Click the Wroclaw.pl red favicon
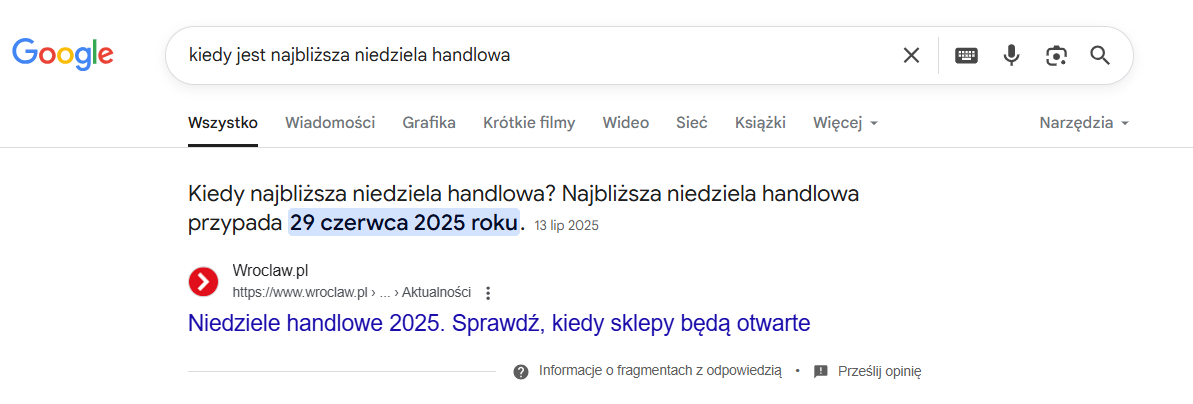Screen dimensions: 1193x404 point(203,282)
